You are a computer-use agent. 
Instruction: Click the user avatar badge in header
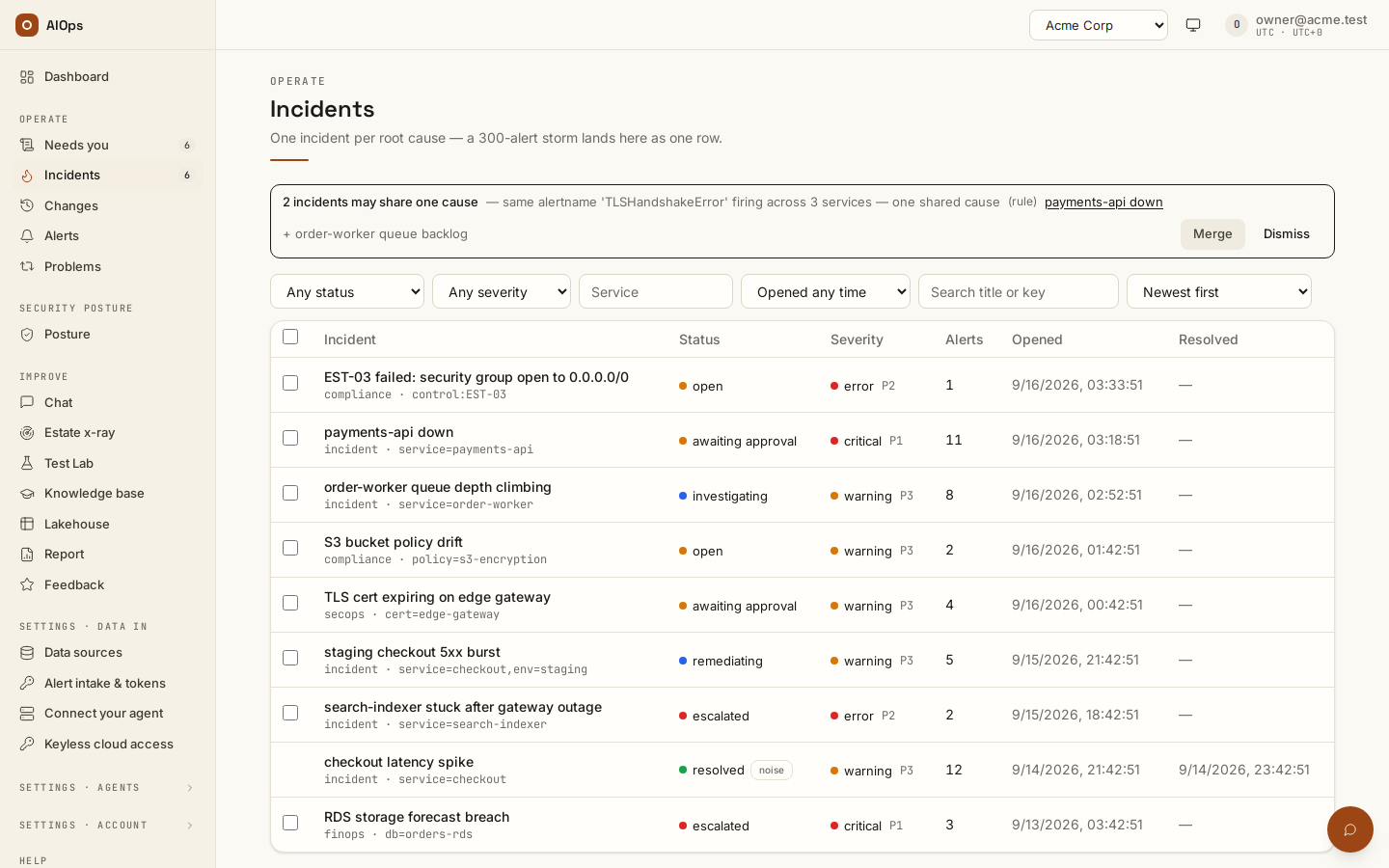point(1237,25)
